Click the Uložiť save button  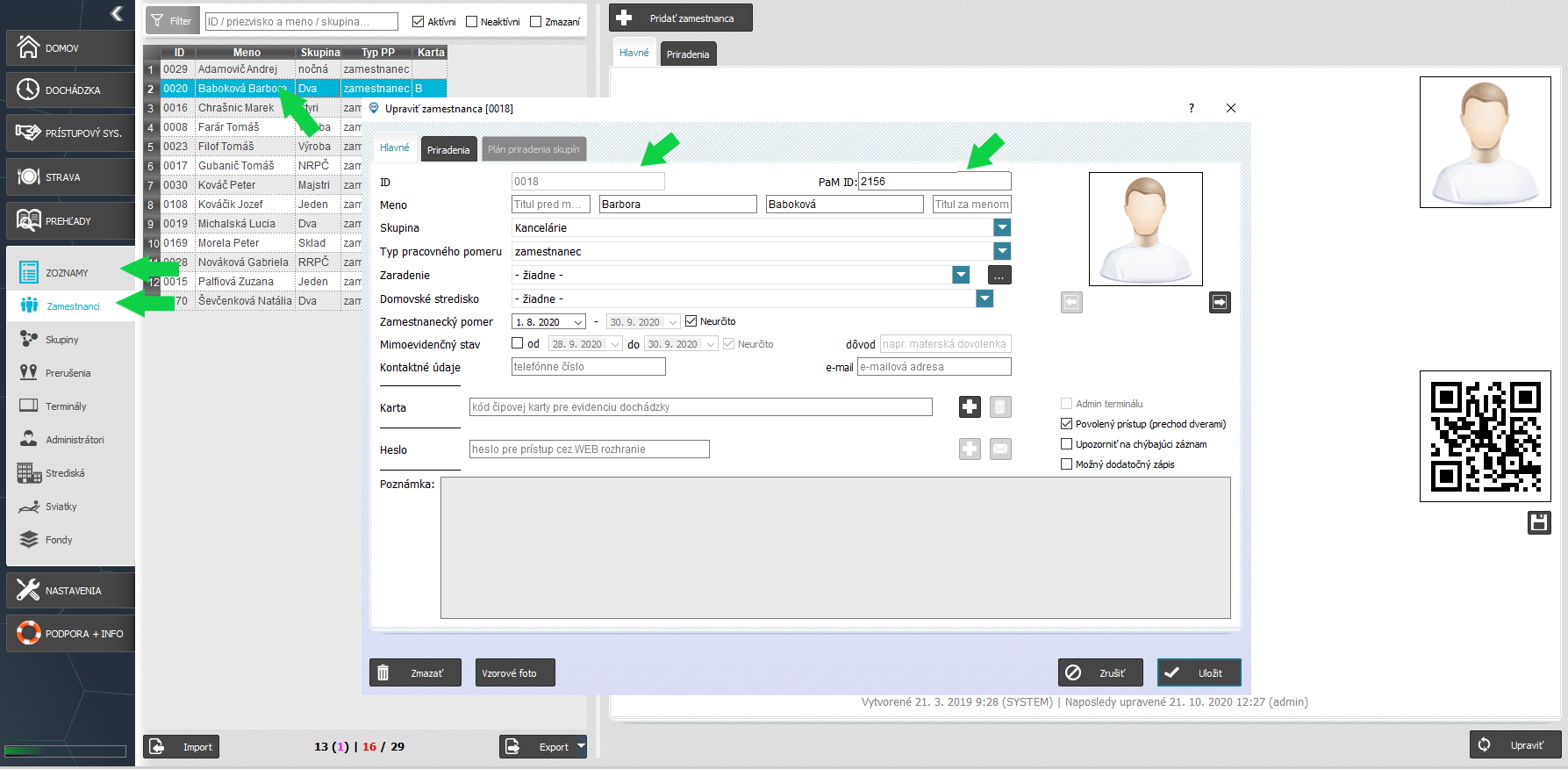(x=1199, y=672)
